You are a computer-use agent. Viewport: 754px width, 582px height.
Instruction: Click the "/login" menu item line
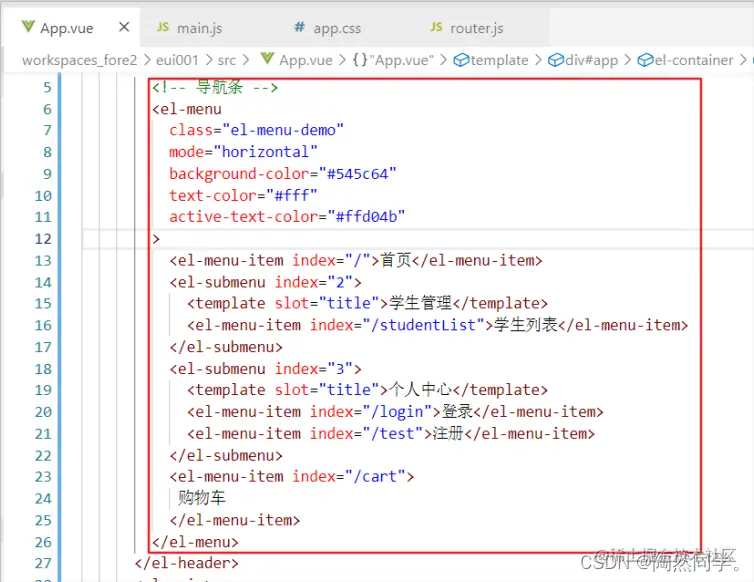[x=395, y=412]
